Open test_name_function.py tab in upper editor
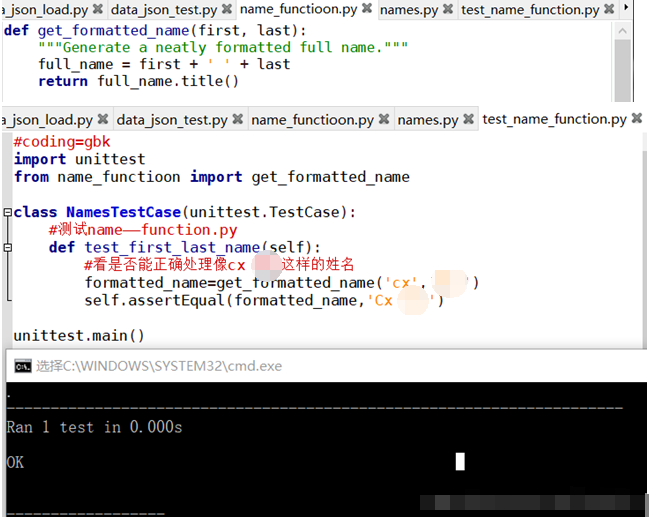The height and width of the screenshot is (517, 649). click(530, 10)
